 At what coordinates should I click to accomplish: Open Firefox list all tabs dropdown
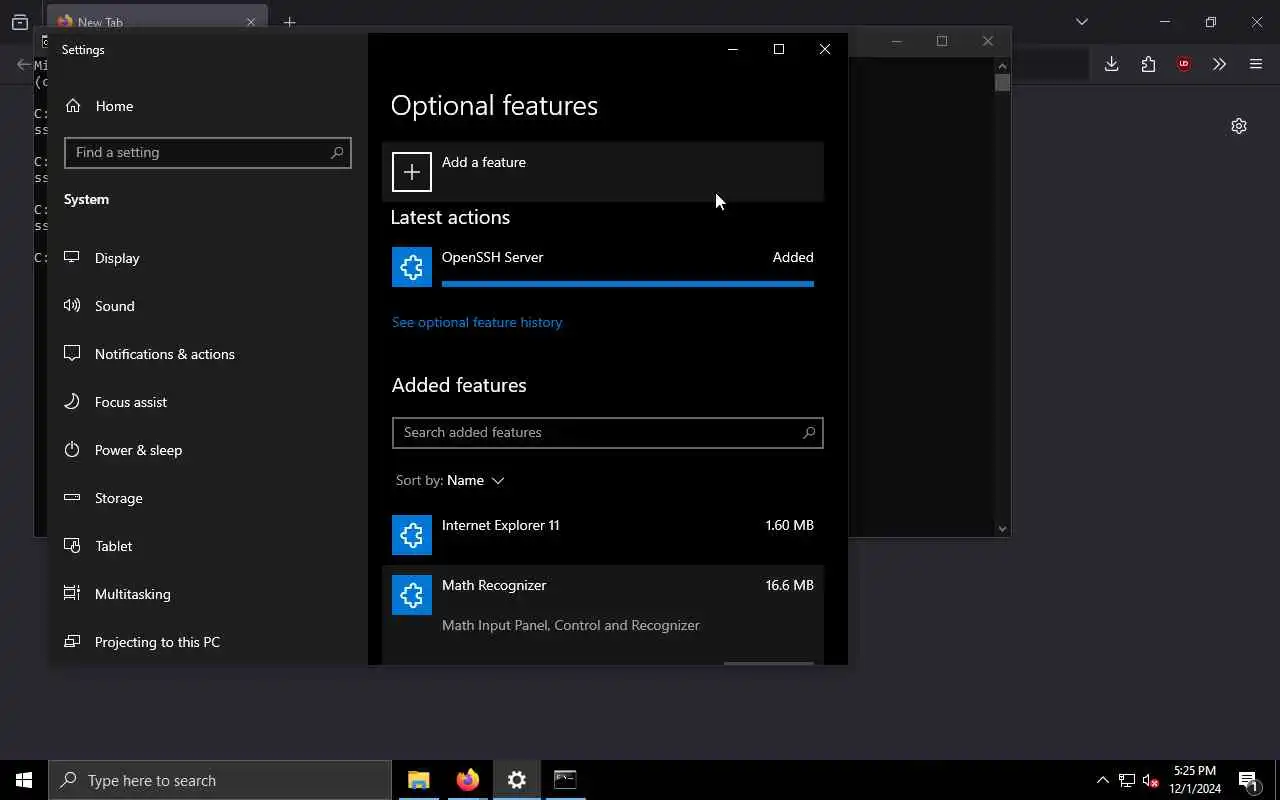tap(1081, 21)
